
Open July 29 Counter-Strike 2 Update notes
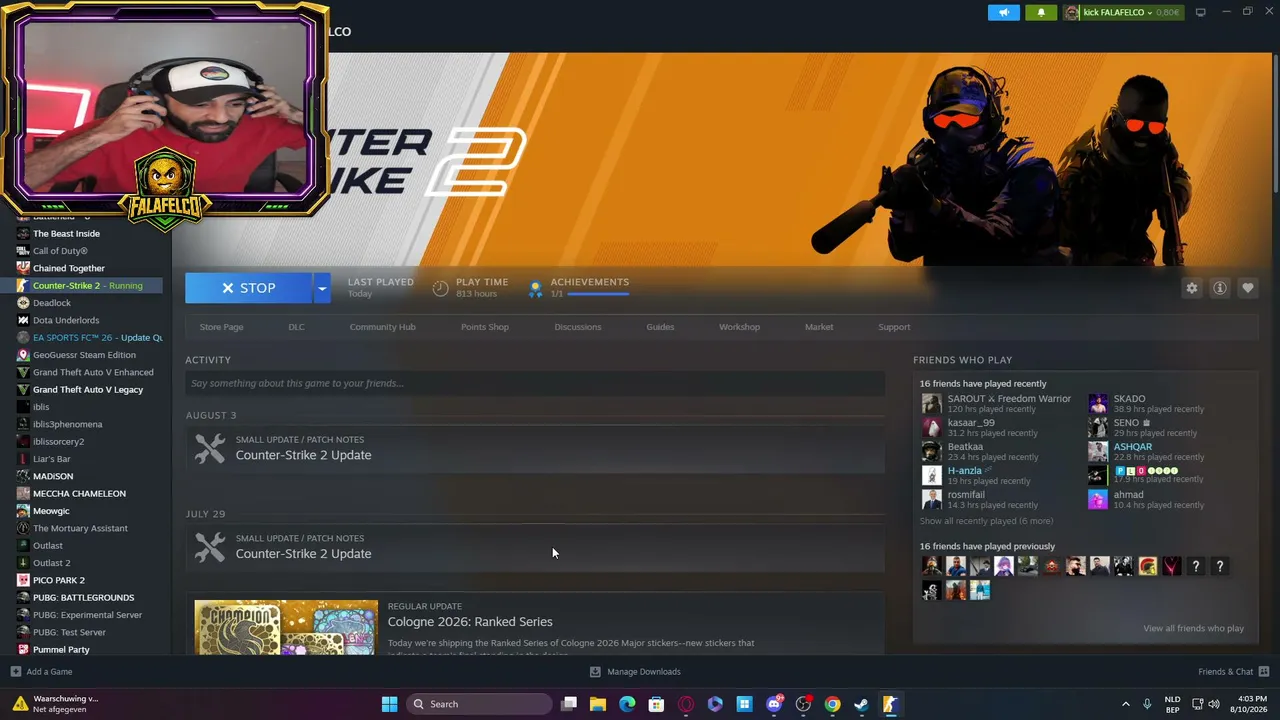coord(303,554)
